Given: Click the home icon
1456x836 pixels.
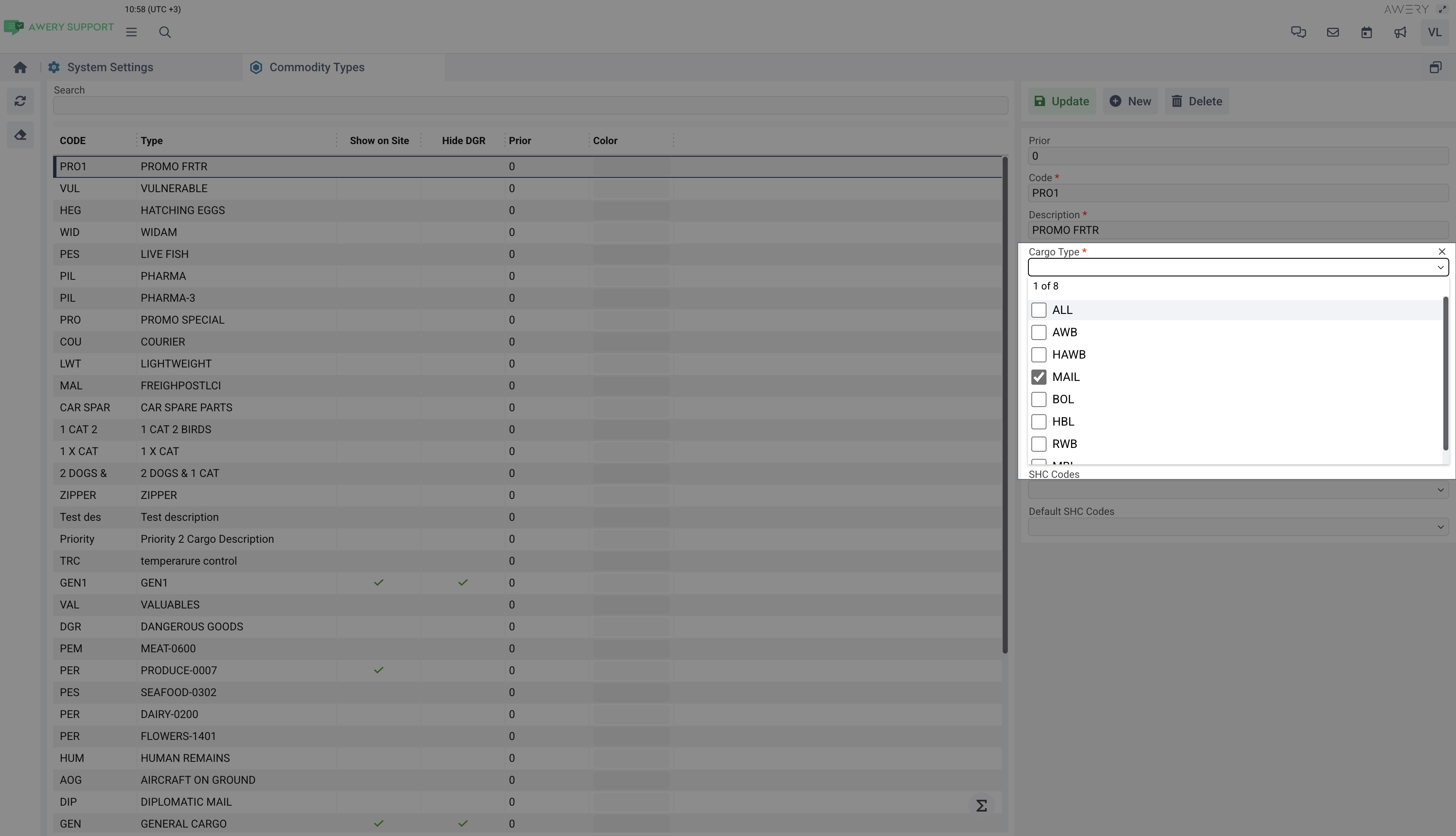Looking at the screenshot, I should coord(20,68).
